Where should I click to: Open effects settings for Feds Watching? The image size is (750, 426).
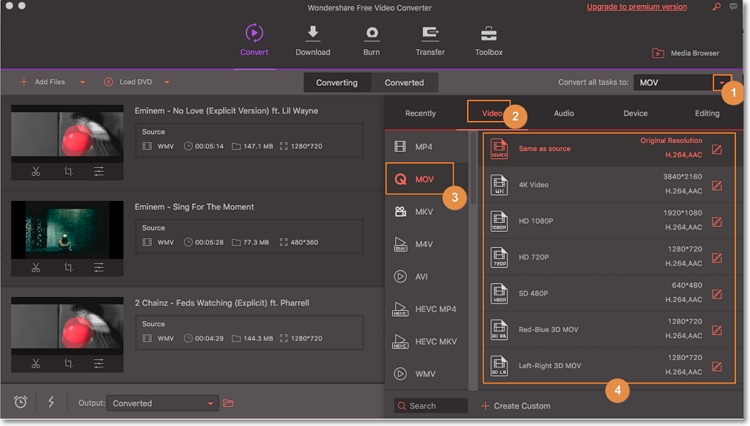[x=99, y=363]
